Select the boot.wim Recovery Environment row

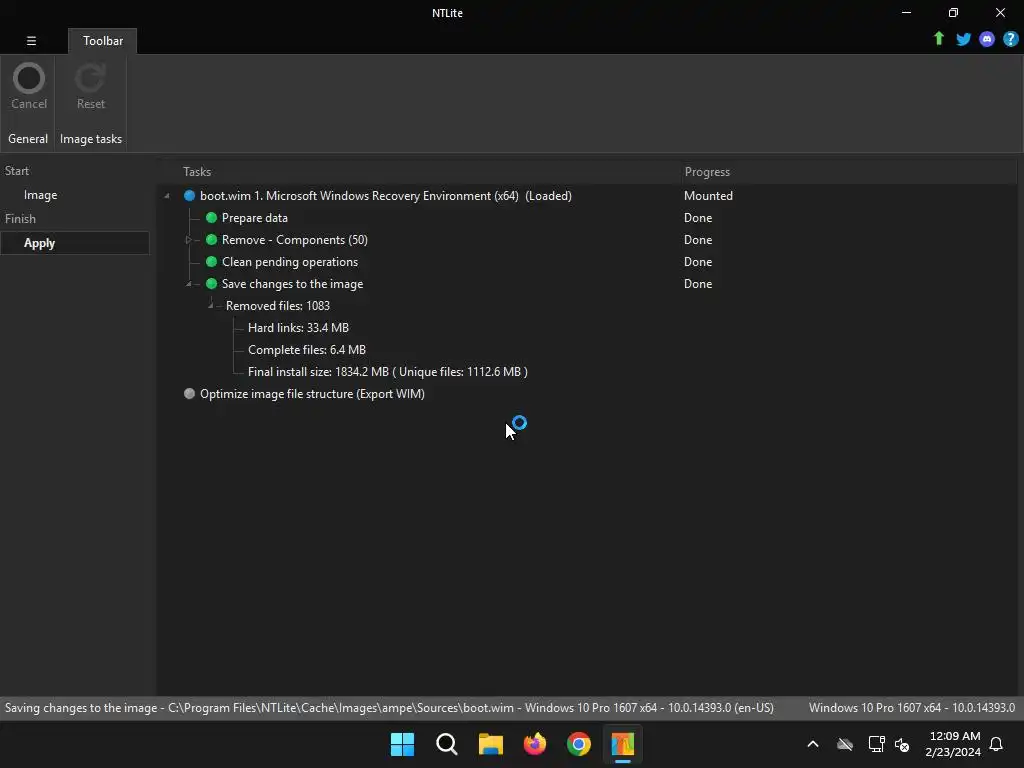coord(385,196)
